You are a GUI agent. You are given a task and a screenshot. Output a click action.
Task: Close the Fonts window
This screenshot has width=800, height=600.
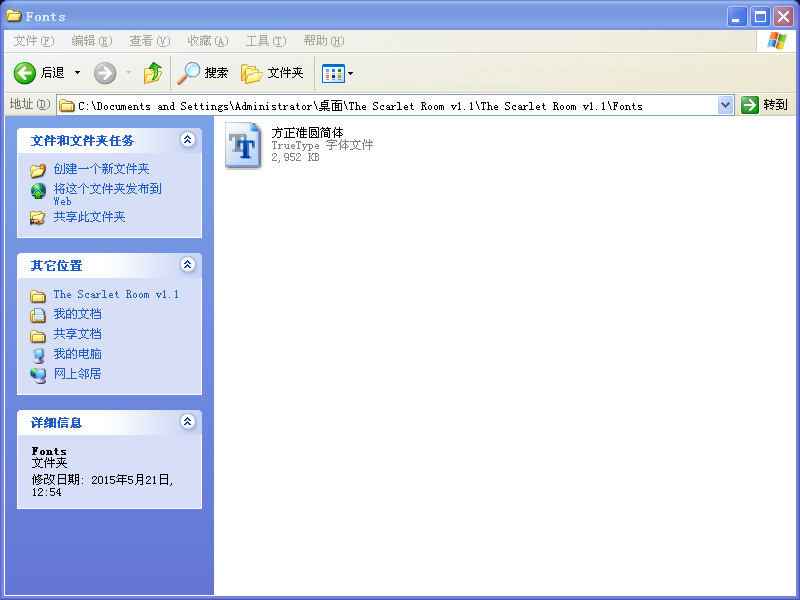[784, 17]
